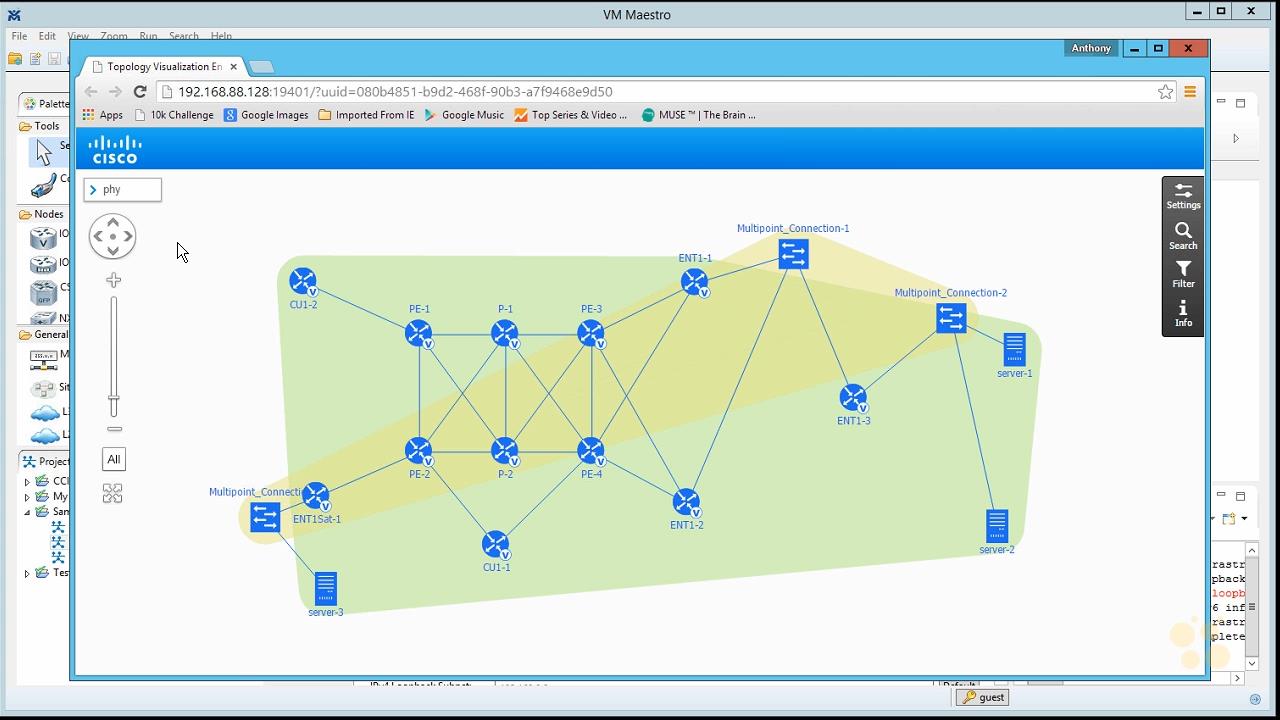Open the Google Music bookmark
The image size is (1280, 720).
pyautogui.click(x=464, y=115)
